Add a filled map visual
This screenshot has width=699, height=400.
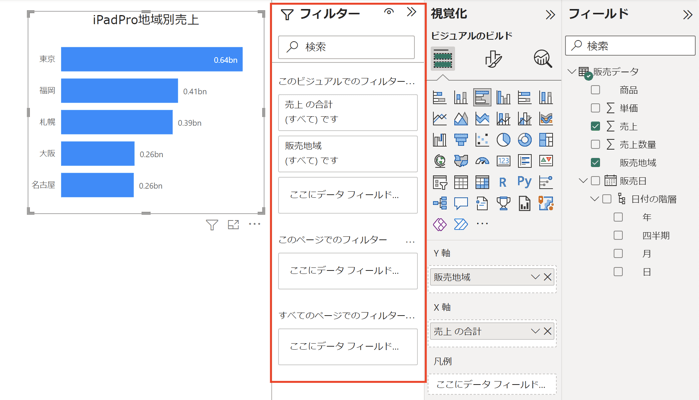click(x=461, y=161)
